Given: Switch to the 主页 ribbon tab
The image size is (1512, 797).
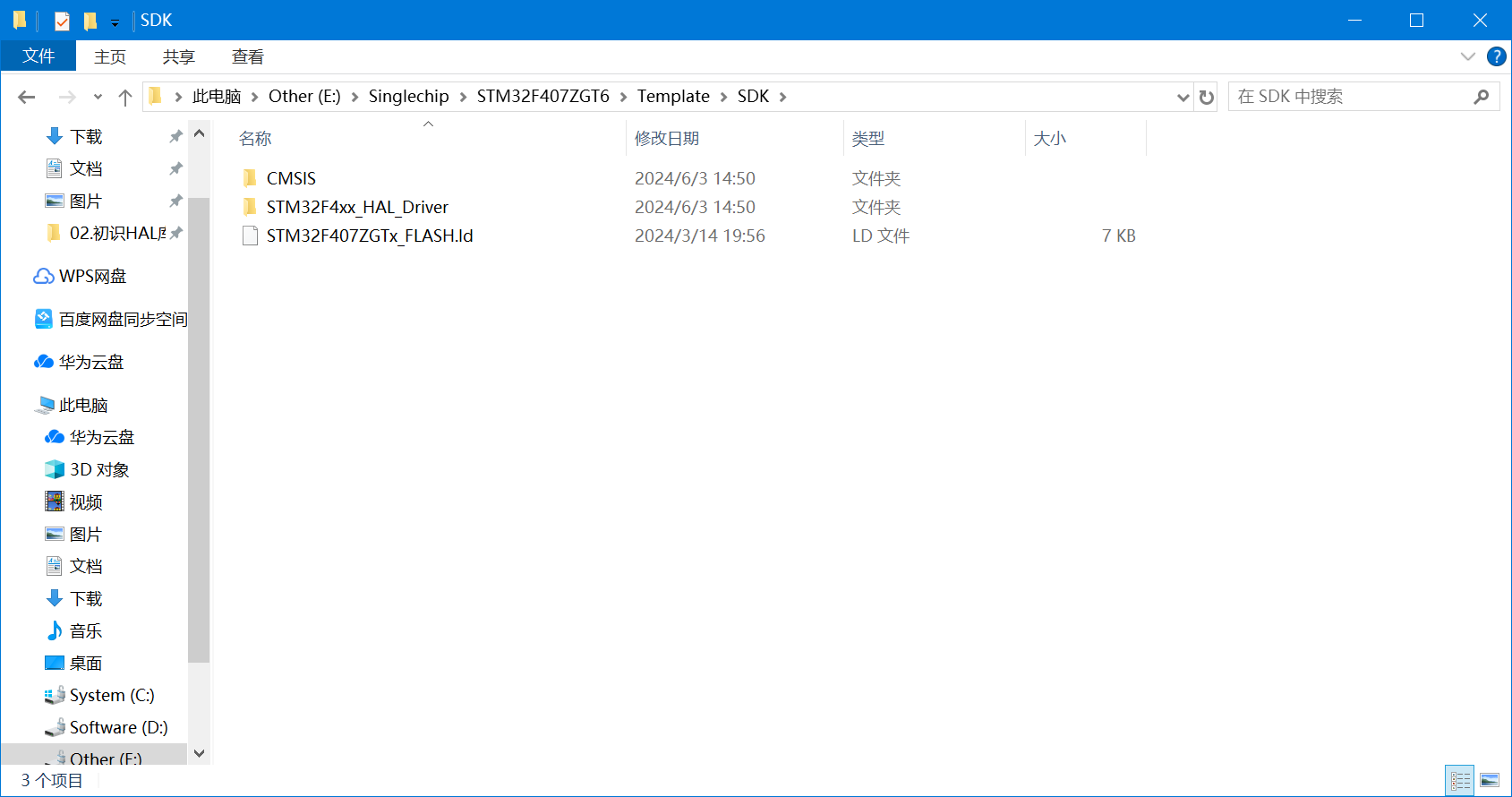Looking at the screenshot, I should pyautogui.click(x=110, y=56).
